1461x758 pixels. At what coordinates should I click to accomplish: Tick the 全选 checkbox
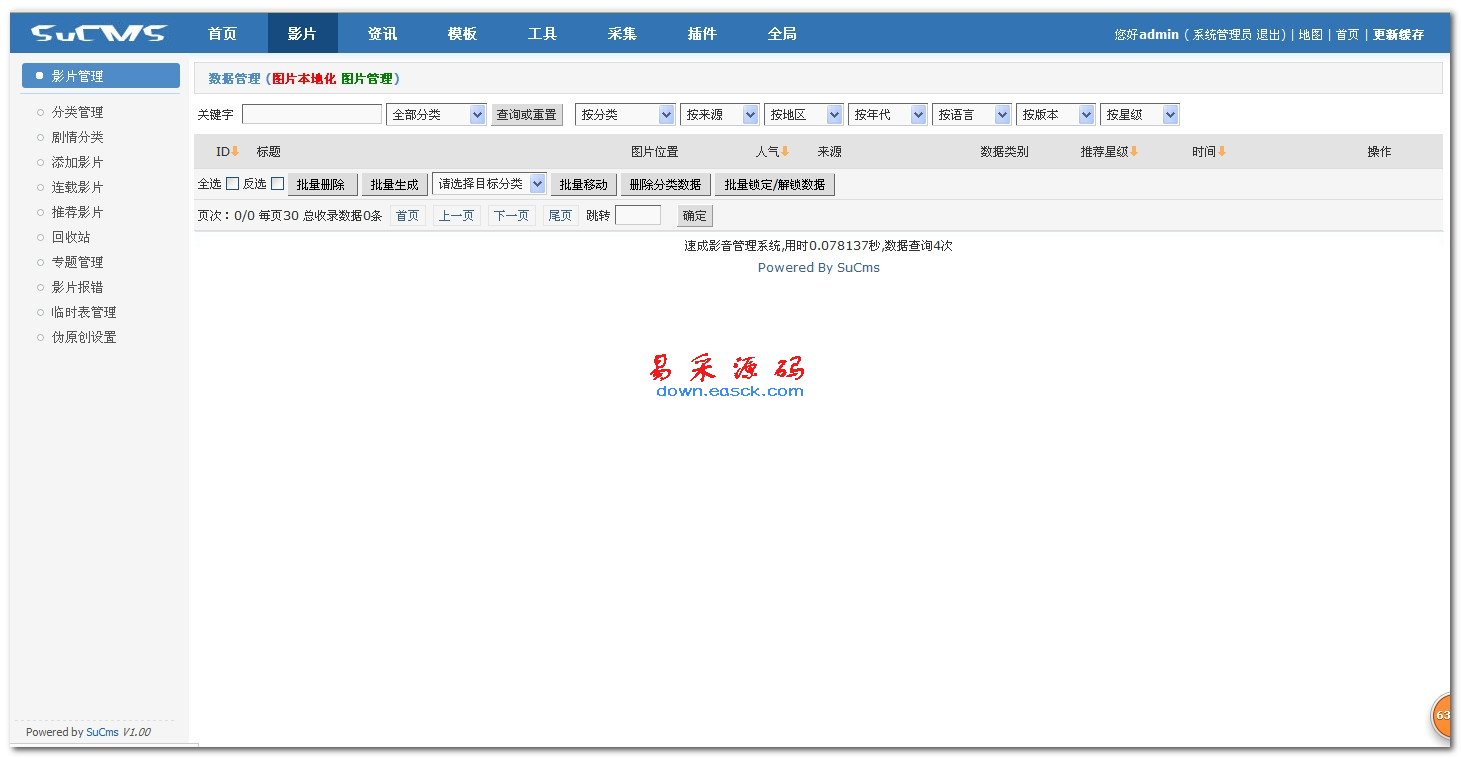click(x=232, y=184)
